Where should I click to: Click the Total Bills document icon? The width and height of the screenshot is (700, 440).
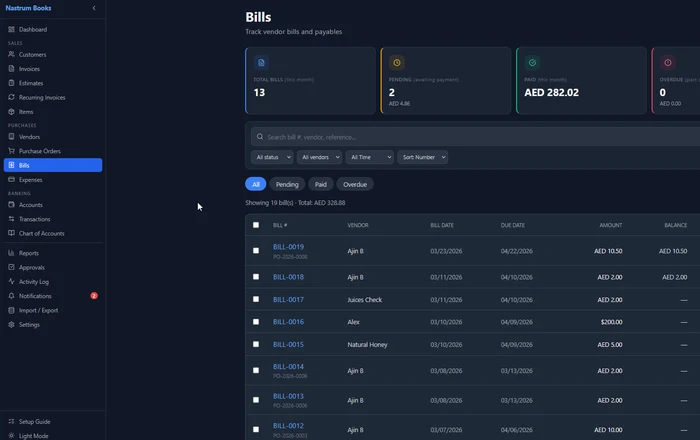[261, 62]
